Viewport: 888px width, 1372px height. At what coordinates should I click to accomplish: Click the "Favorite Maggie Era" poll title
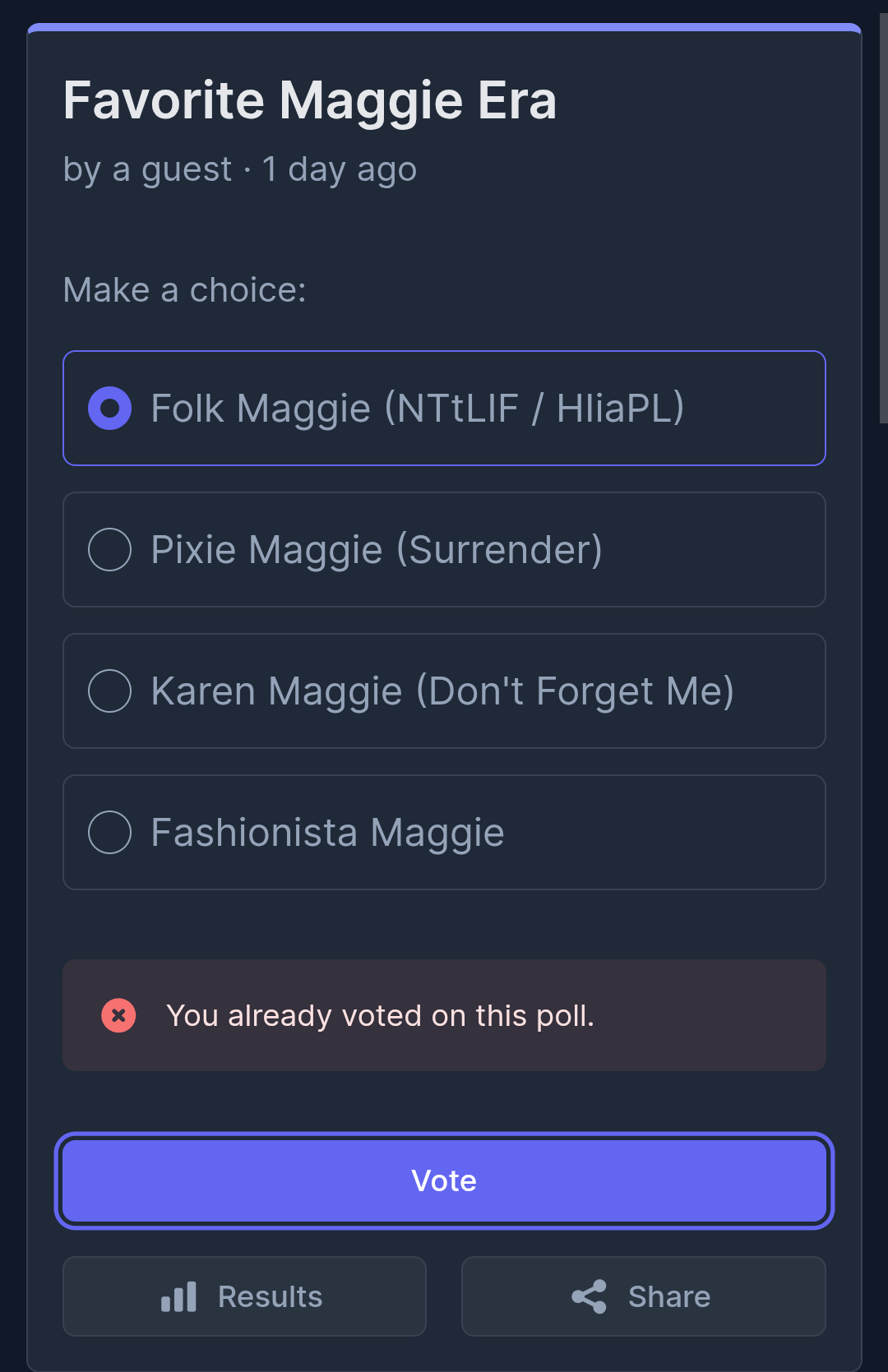click(310, 100)
